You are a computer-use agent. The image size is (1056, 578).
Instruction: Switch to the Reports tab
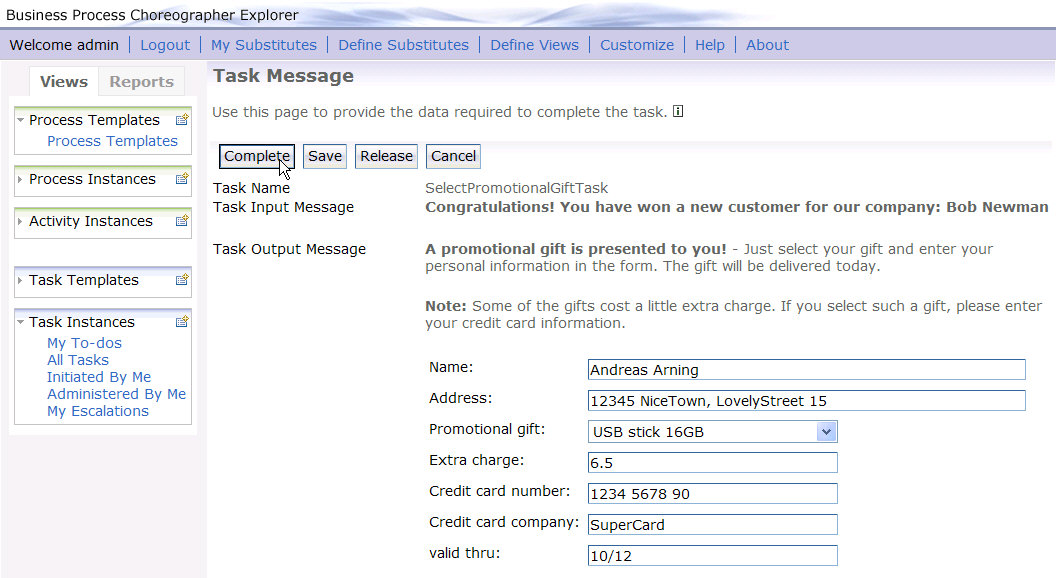click(141, 82)
